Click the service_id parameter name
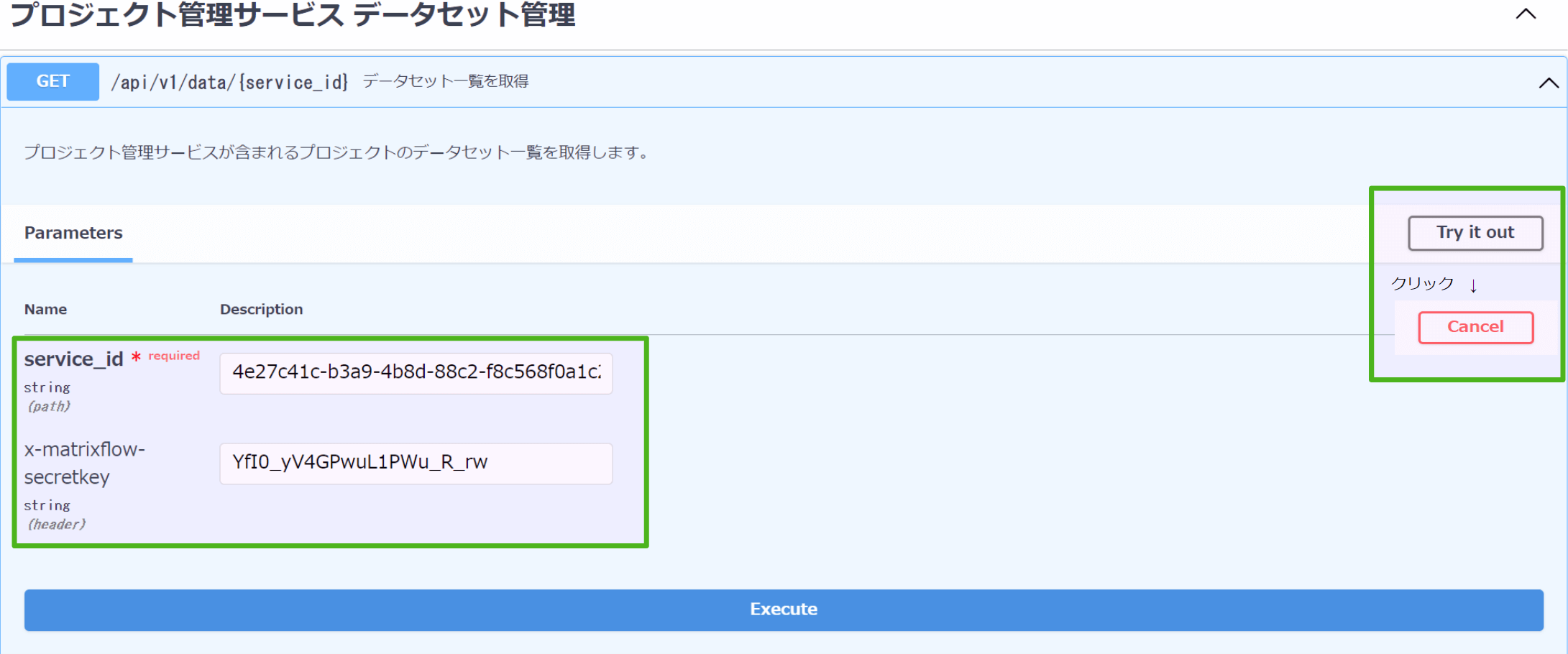The height and width of the screenshot is (654, 1568). (x=73, y=359)
